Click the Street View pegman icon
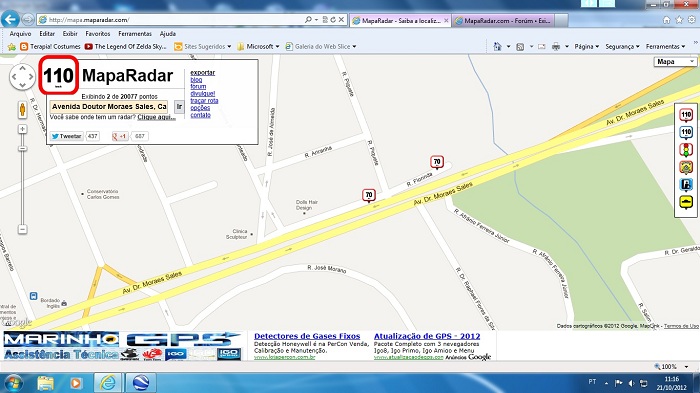Screen dimensions: 700x393 coord(22,109)
